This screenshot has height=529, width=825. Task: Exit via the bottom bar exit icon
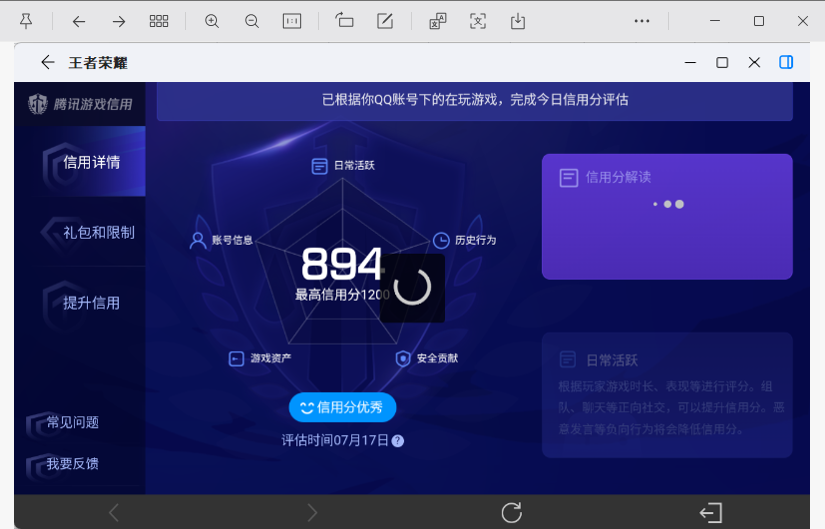[711, 512]
